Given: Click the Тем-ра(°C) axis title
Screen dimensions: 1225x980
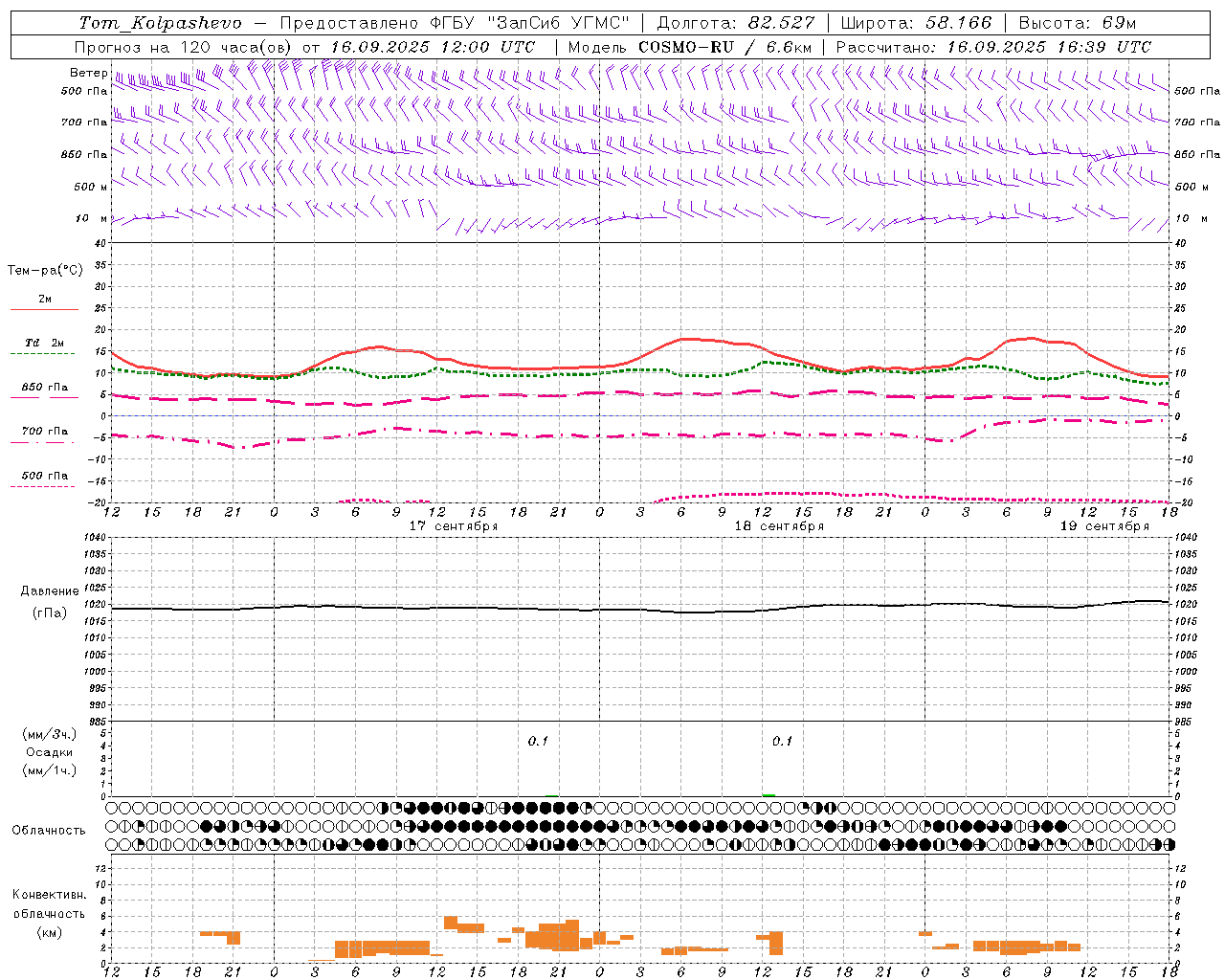Looking at the screenshot, I should pos(45,271).
